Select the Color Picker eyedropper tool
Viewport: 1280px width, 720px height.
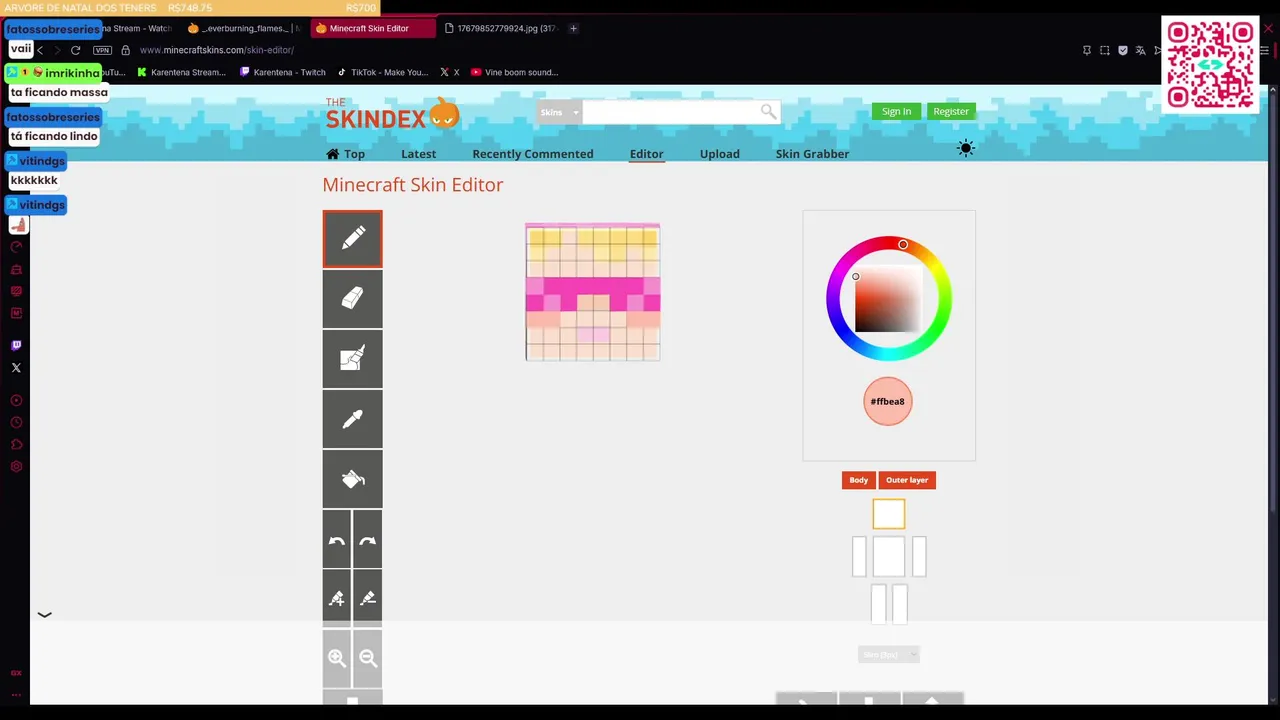[352, 418]
